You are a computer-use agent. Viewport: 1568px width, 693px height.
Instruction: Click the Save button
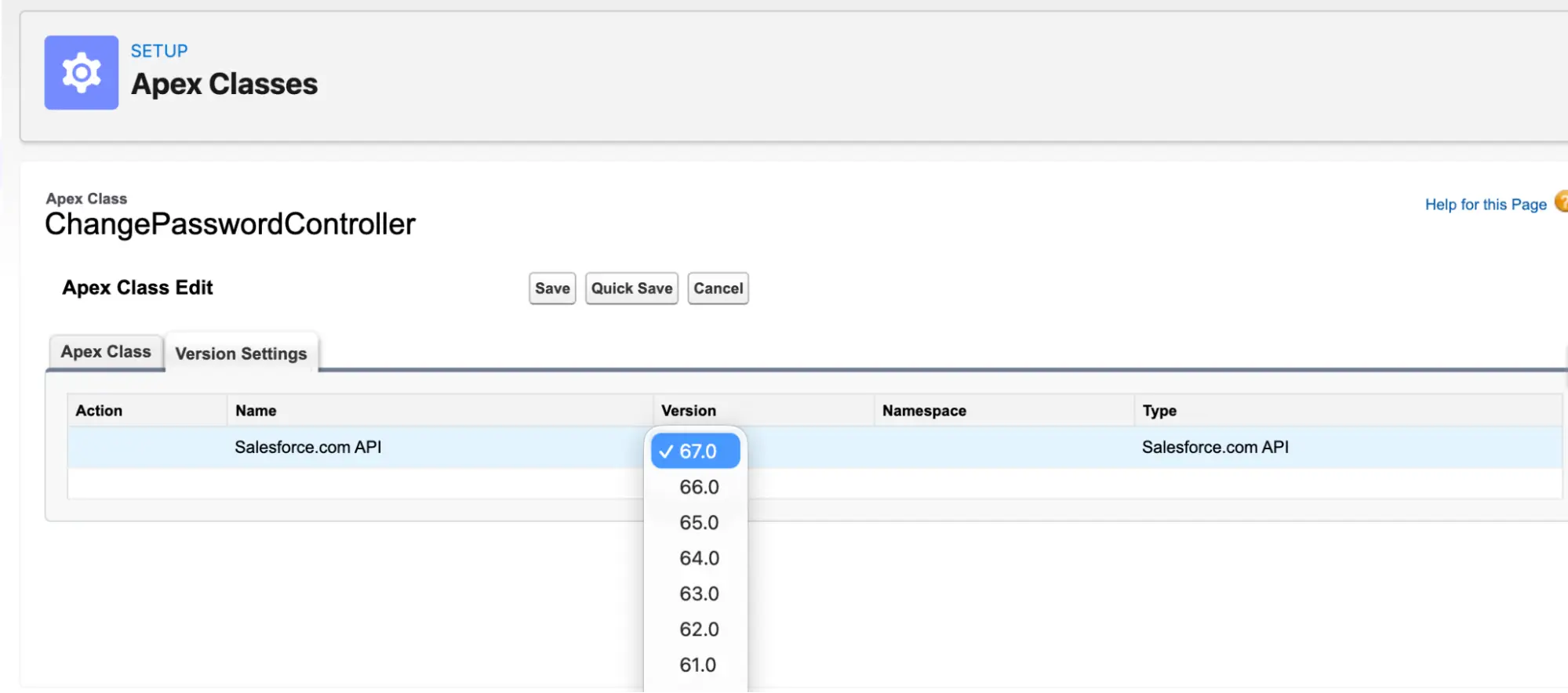(552, 288)
